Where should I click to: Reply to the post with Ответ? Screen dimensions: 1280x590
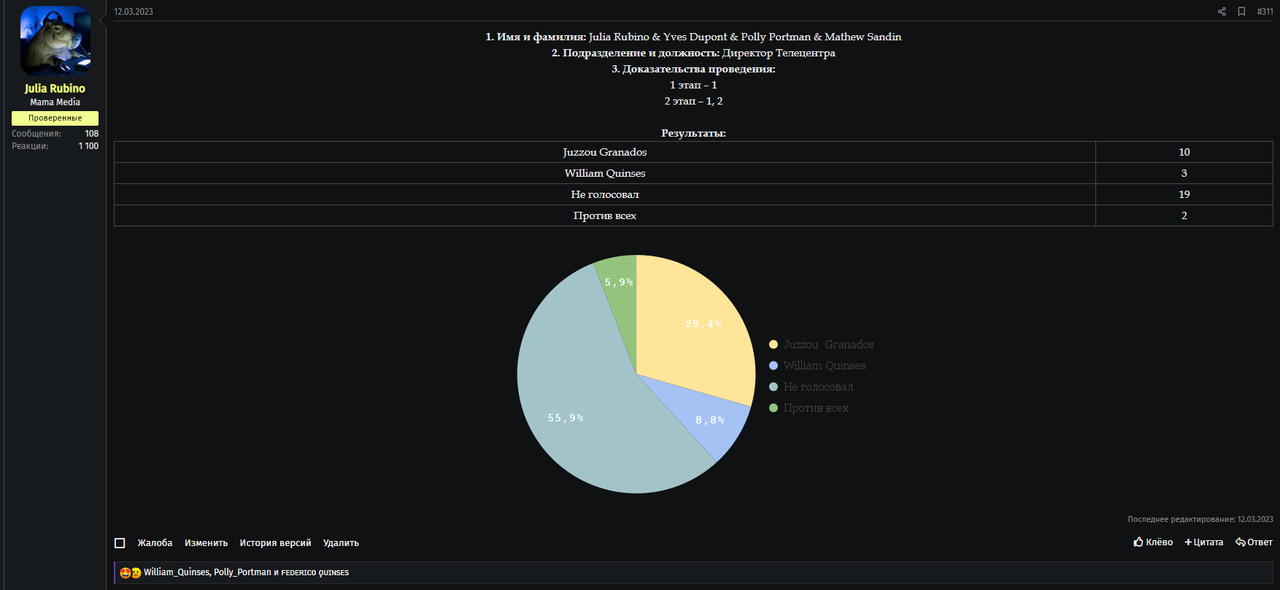pyautogui.click(x=1254, y=542)
